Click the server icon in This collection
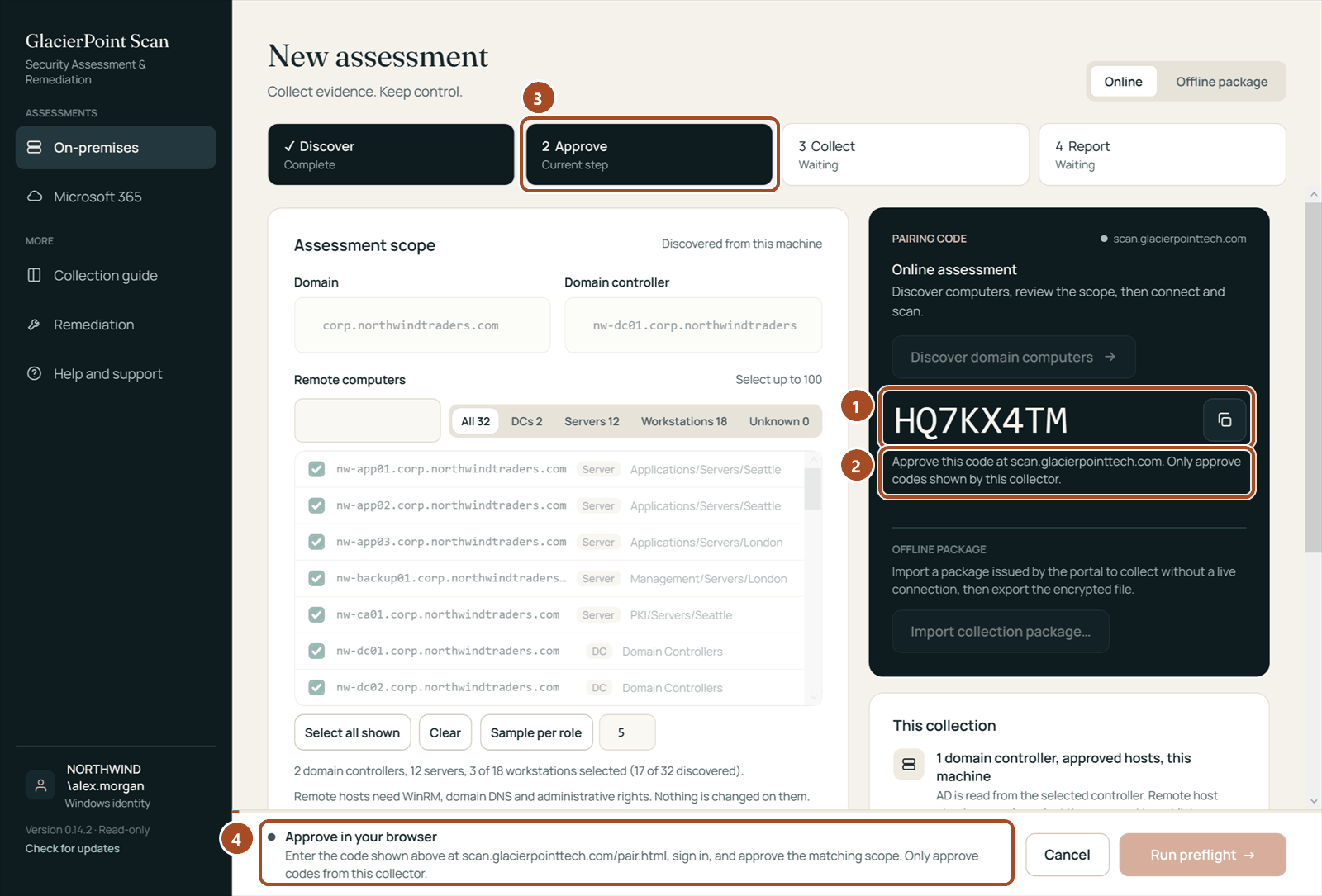Image resolution: width=1322 pixels, height=896 pixels. 909,764
